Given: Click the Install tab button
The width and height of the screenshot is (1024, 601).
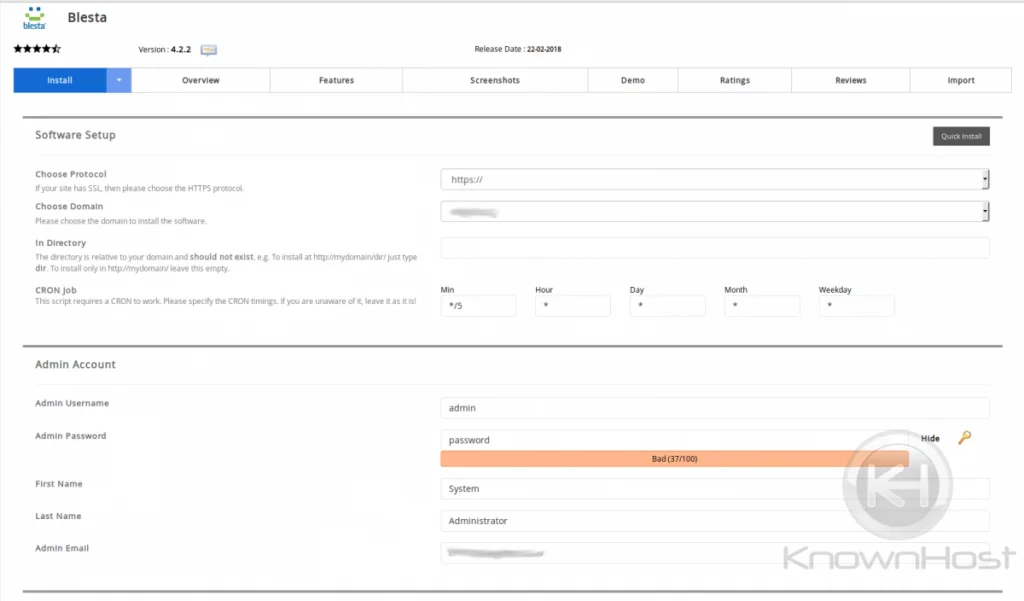Looking at the screenshot, I should [x=60, y=80].
